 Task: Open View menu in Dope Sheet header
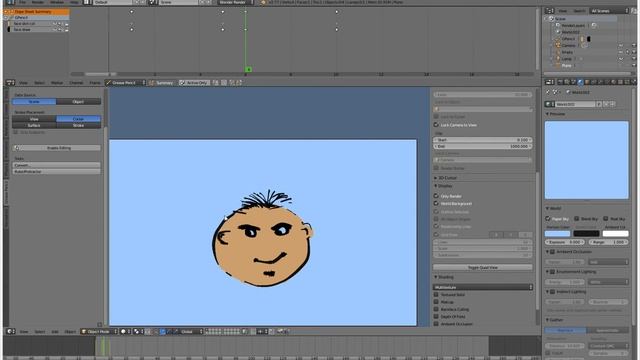coord(23,82)
